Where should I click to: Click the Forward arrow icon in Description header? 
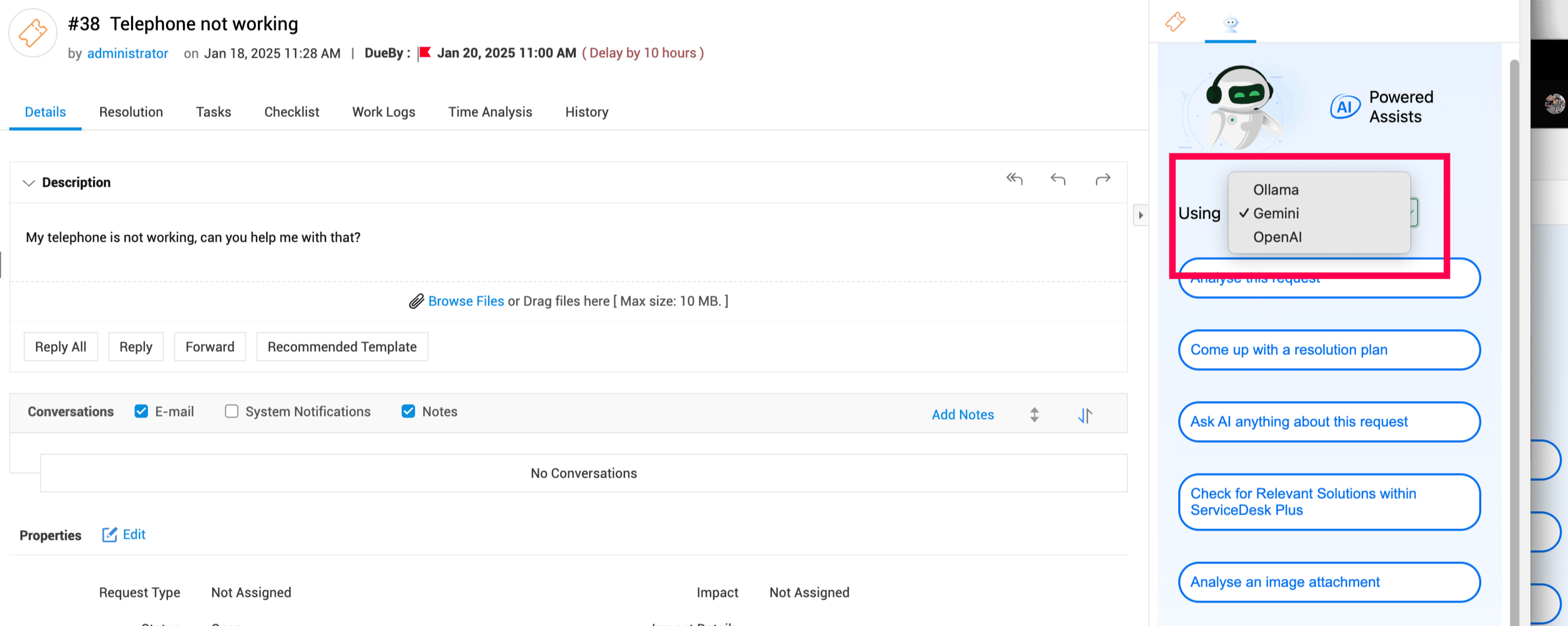point(1102,179)
